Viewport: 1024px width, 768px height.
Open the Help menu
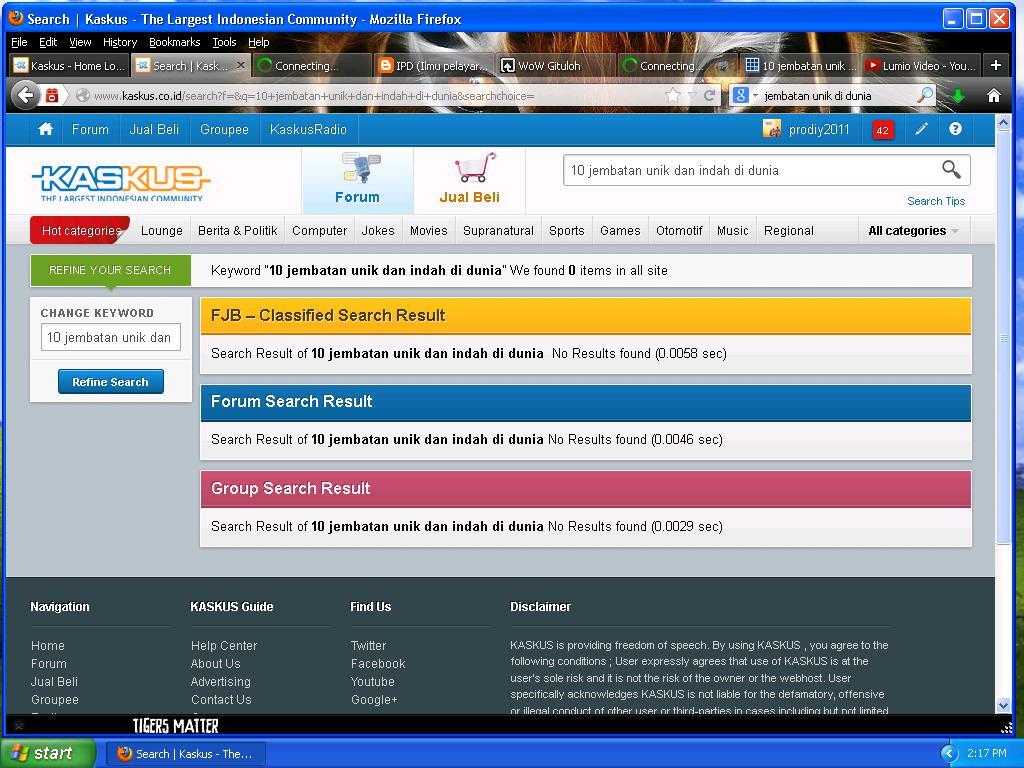pyautogui.click(x=259, y=42)
